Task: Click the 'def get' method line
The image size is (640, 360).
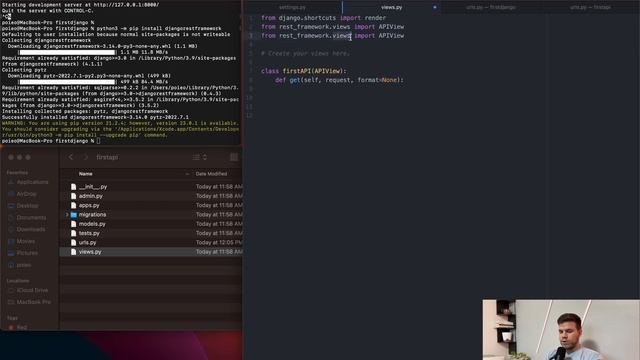Action: click(x=339, y=80)
